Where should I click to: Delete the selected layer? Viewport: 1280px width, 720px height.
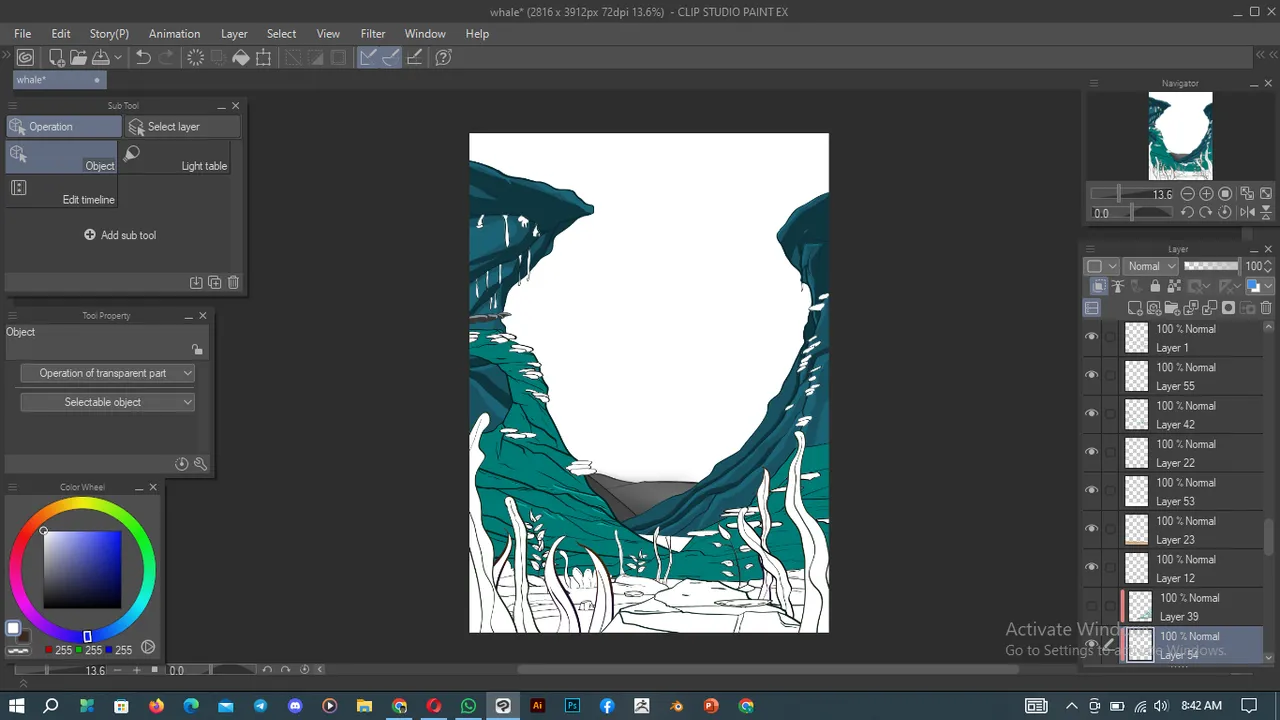[x=1266, y=308]
